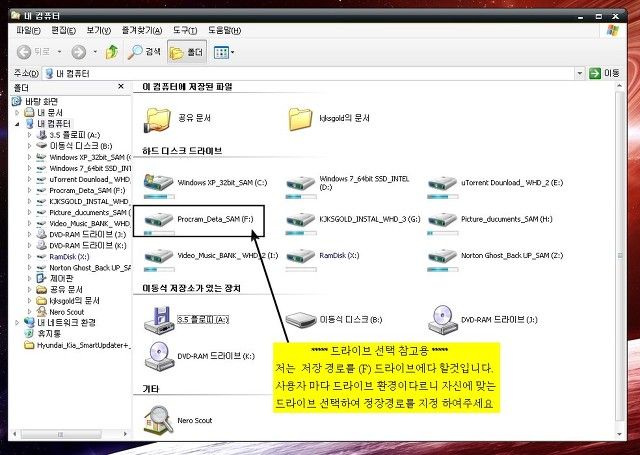This screenshot has height=455, width=640.
Task: Click folder pane horizontal scrollbar right arrow
Action: (125, 434)
